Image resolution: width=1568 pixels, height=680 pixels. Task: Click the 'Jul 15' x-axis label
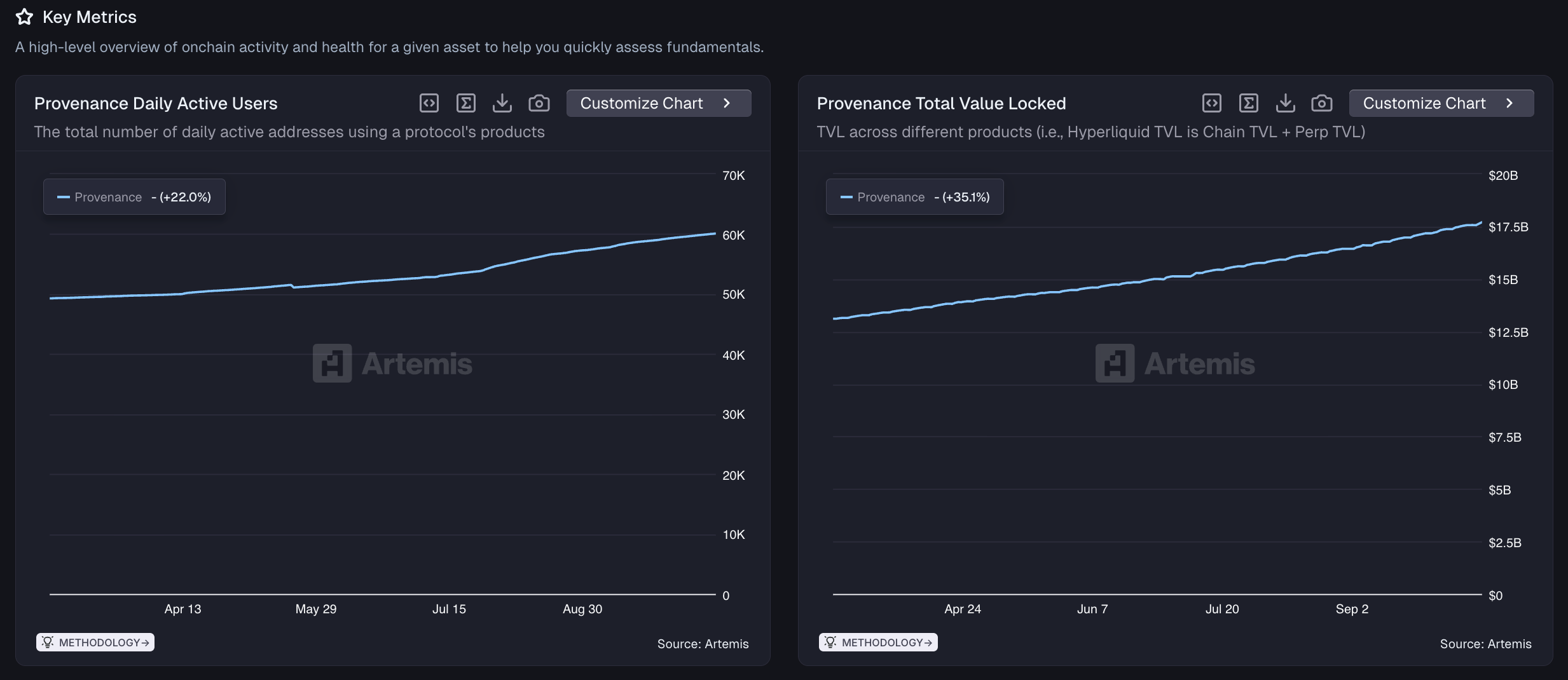pyautogui.click(x=449, y=609)
